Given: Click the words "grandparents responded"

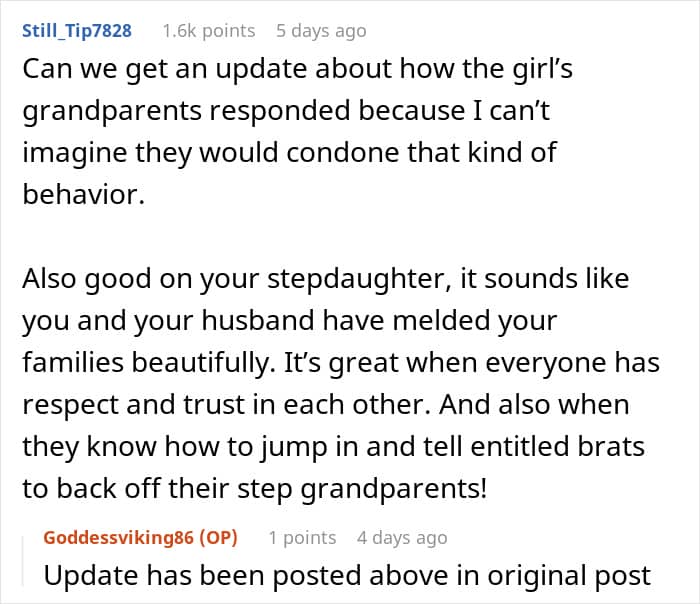Looking at the screenshot, I should coord(186,111).
